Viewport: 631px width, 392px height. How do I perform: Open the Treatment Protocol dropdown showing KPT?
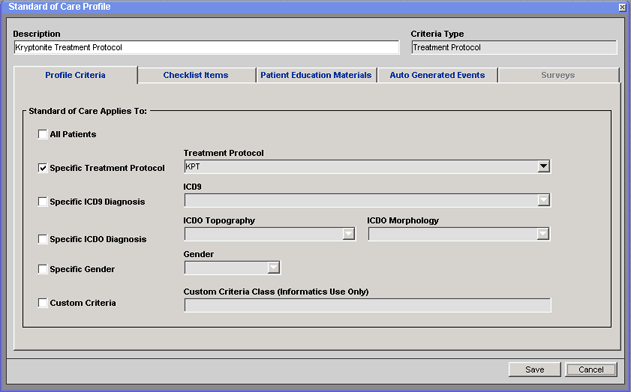[x=543, y=166]
